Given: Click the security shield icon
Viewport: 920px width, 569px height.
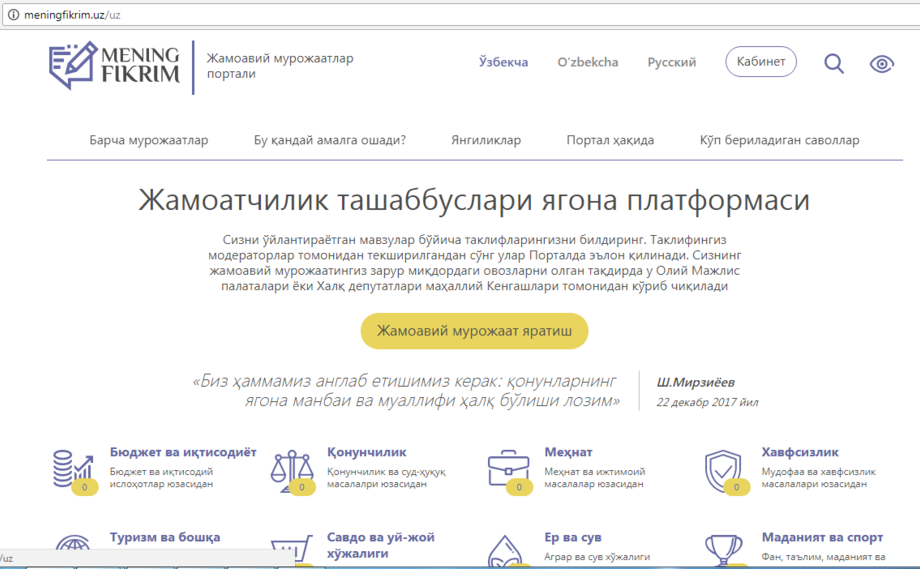Looking at the screenshot, I should [x=724, y=469].
